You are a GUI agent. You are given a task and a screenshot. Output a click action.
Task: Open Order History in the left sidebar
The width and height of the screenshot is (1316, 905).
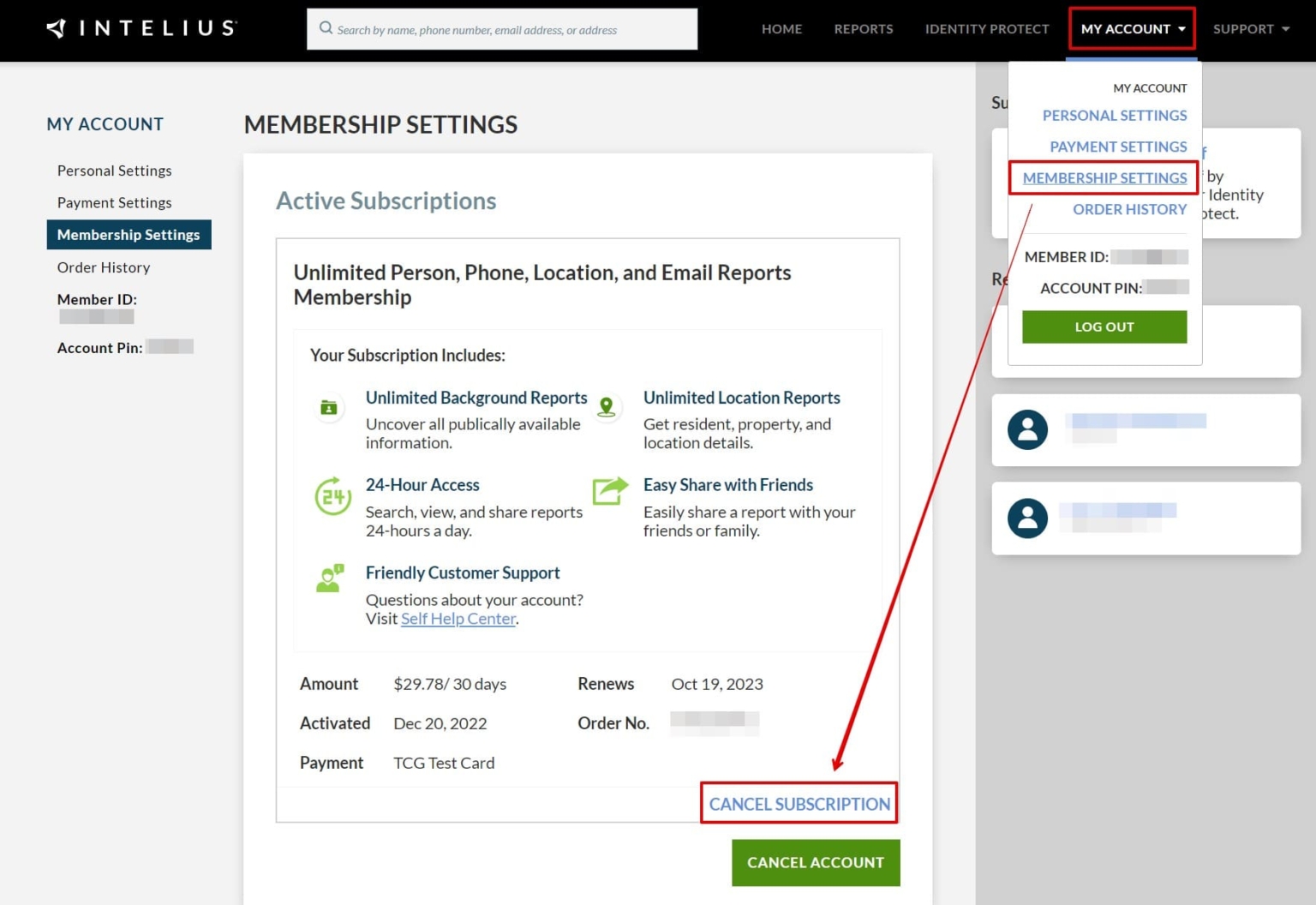pos(104,267)
